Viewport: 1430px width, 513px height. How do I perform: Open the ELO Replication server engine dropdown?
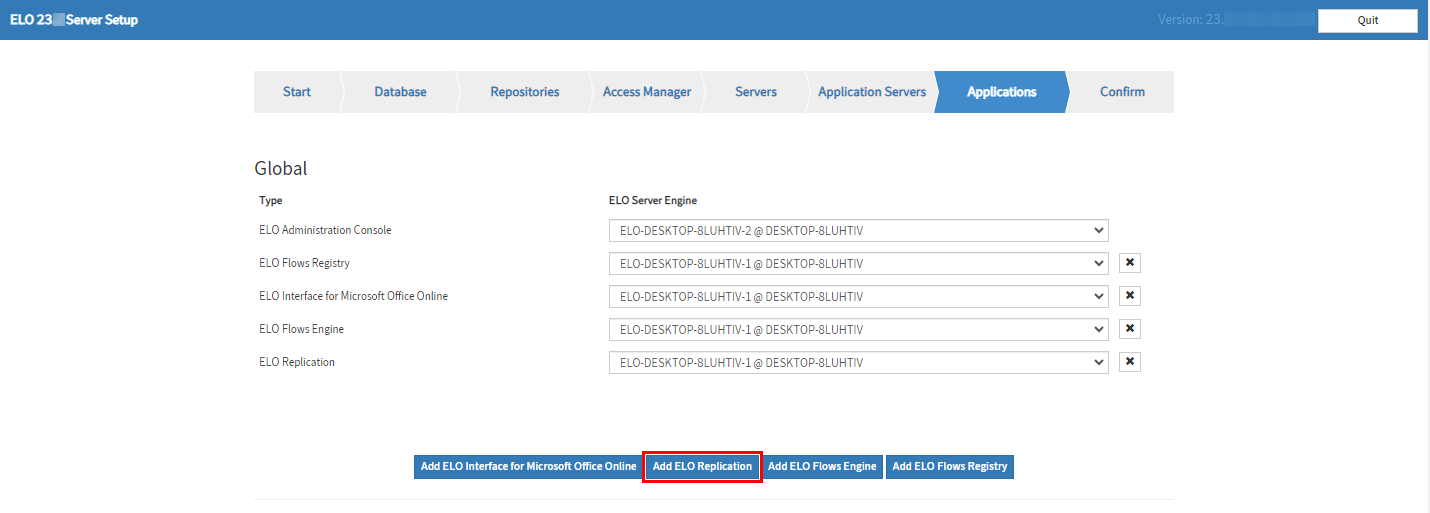858,363
